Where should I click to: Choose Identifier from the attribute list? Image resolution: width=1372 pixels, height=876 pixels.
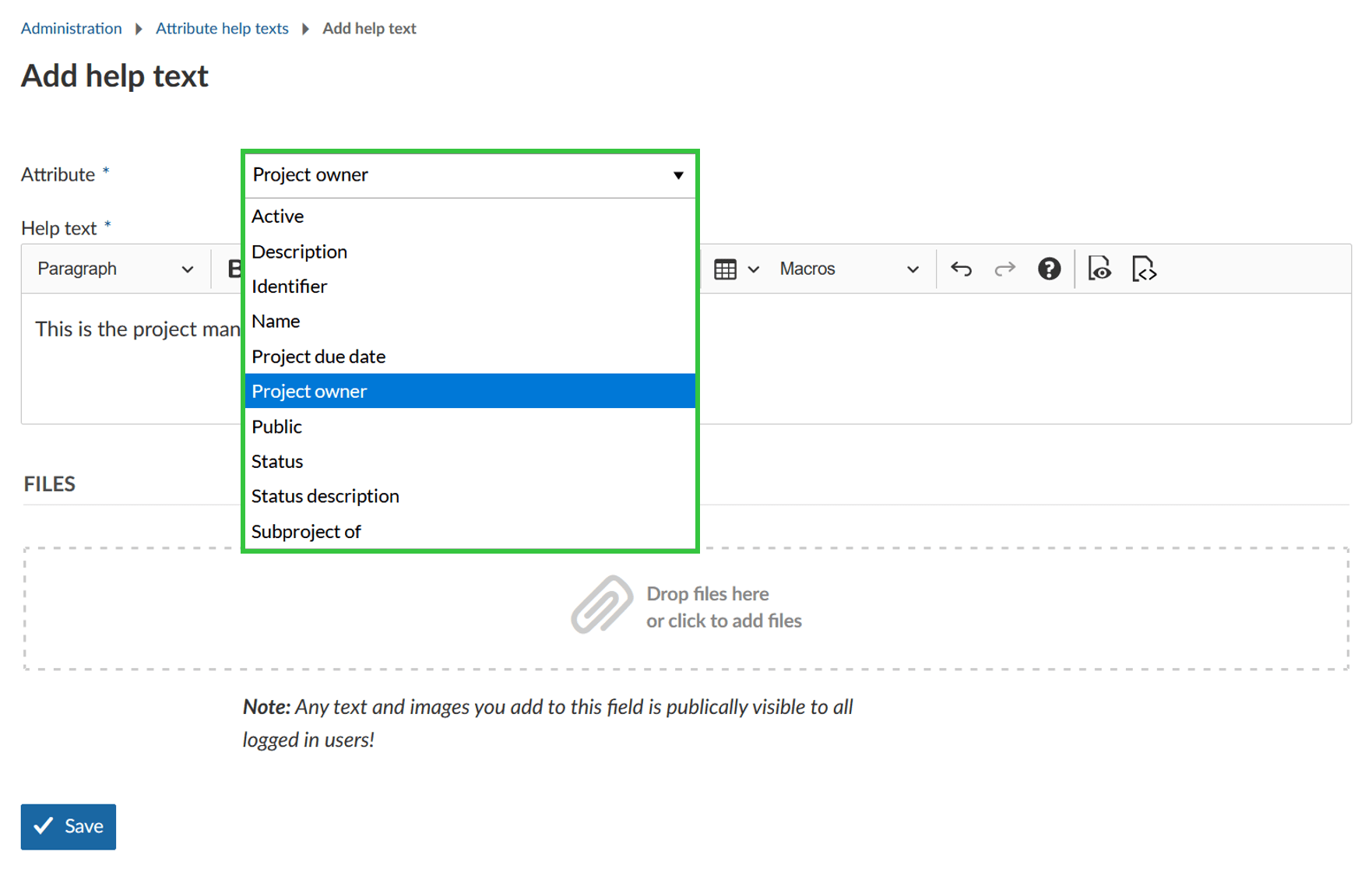coord(289,287)
